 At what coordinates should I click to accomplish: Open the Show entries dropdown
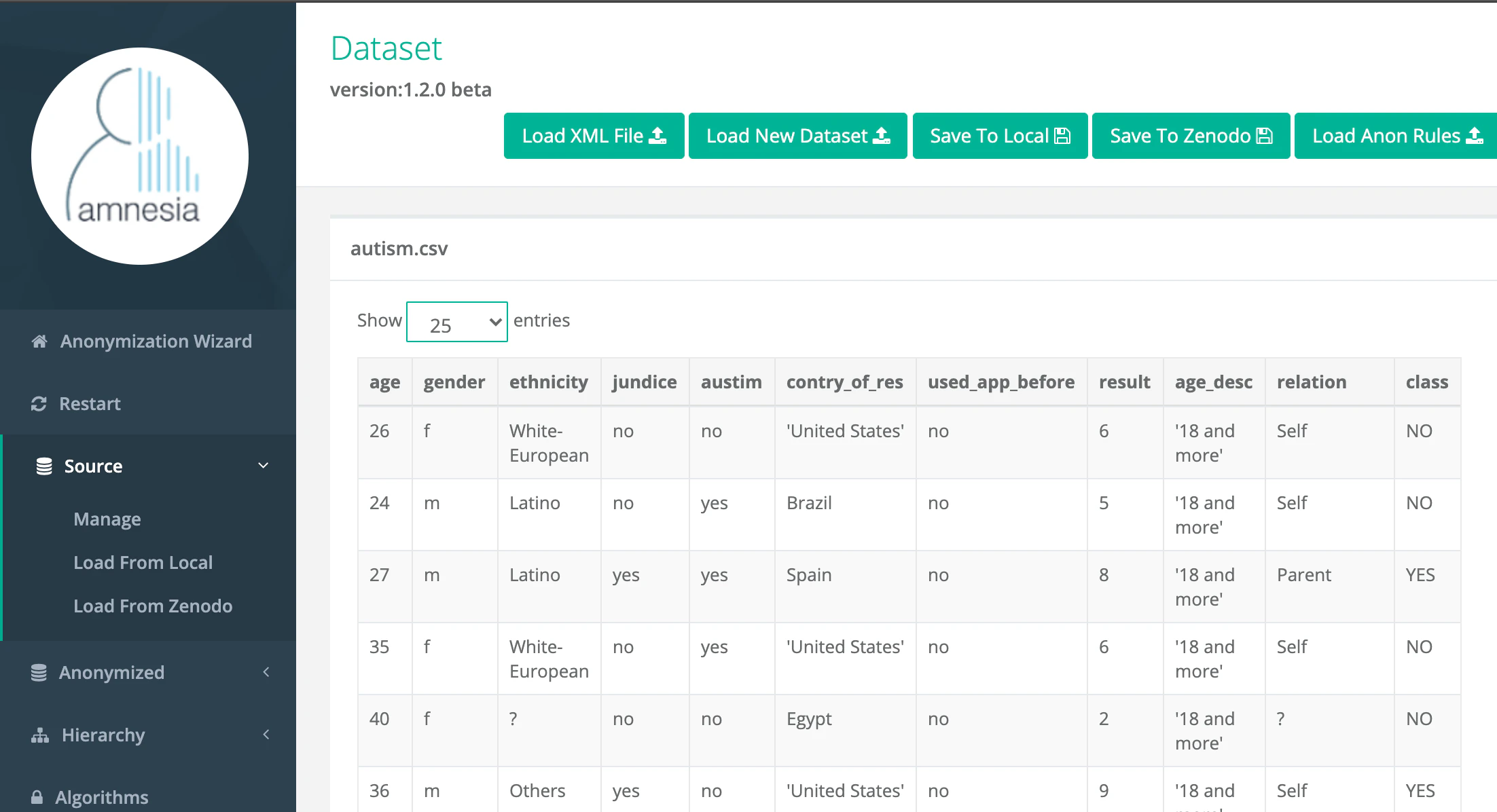(456, 322)
